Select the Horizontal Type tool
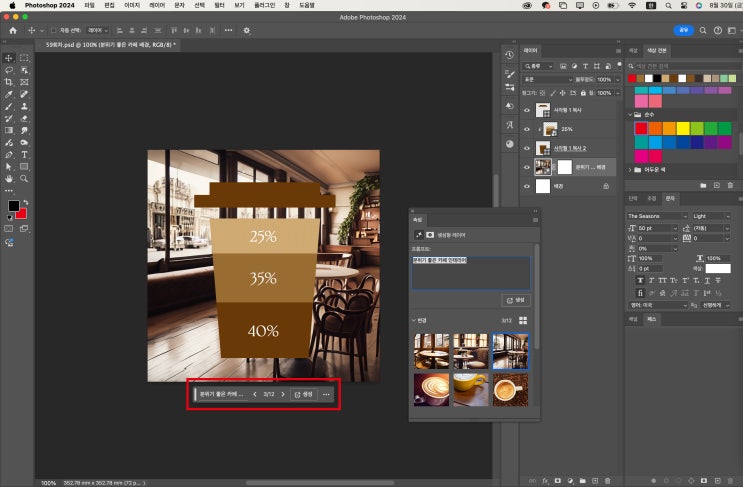Viewport: 743px width, 487px height. [x=24, y=155]
